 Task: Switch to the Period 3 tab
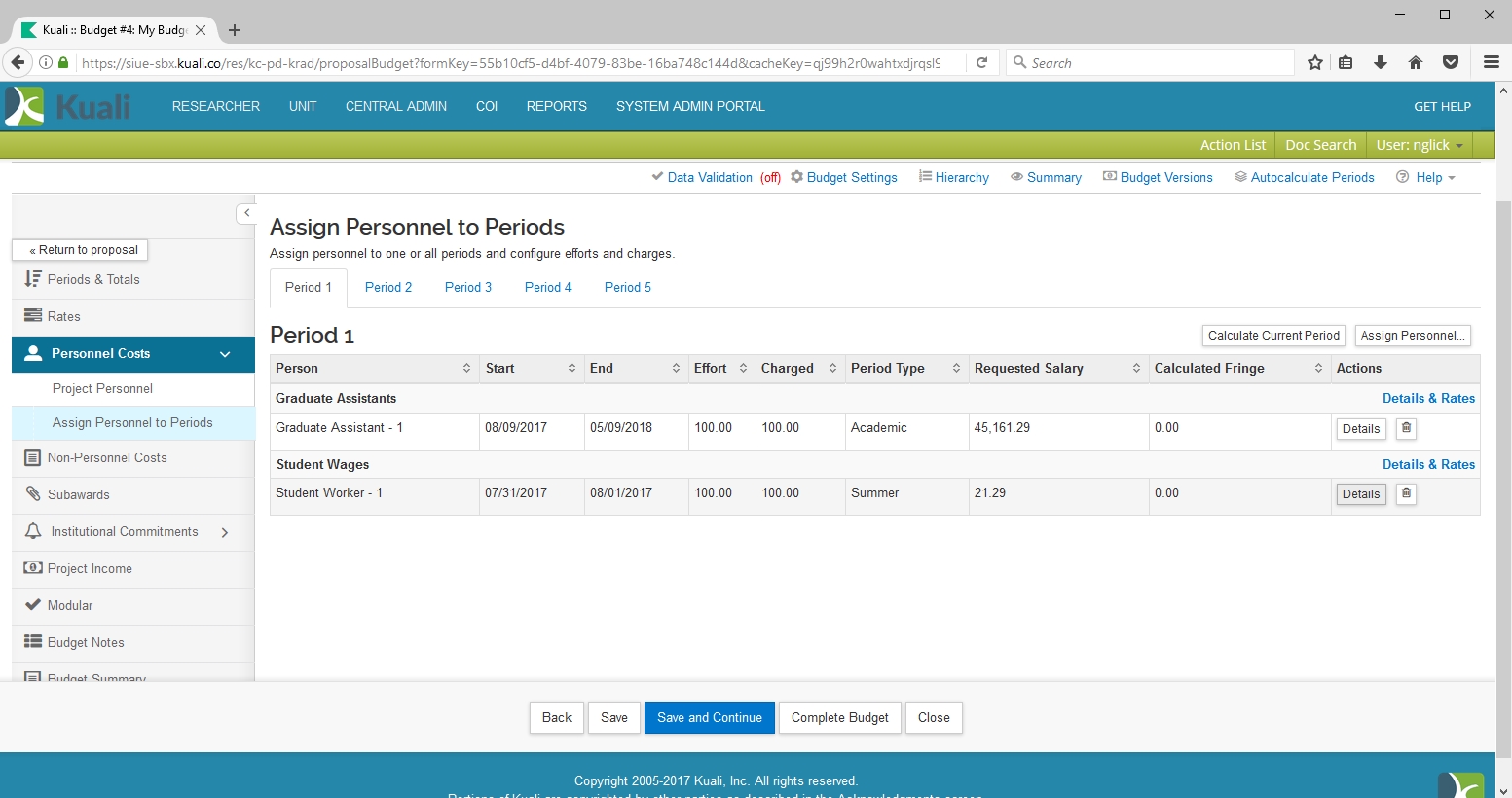[467, 287]
